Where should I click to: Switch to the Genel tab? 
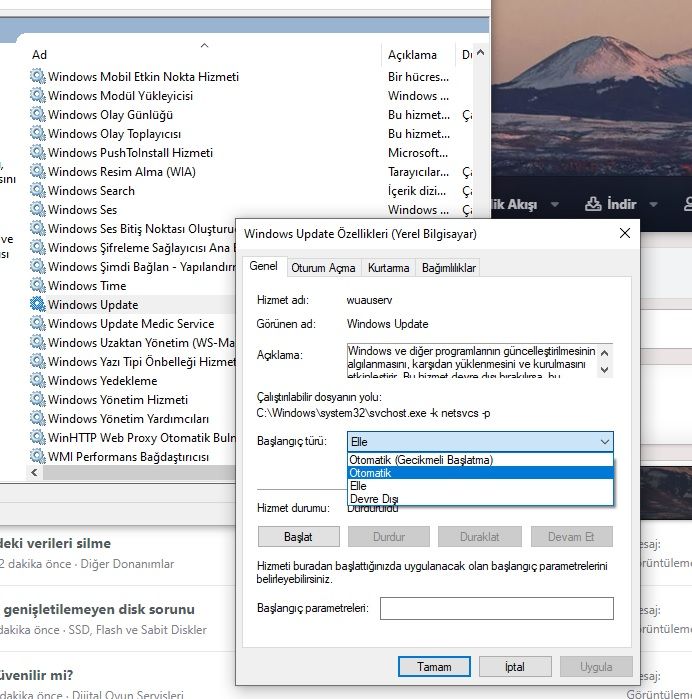(264, 266)
